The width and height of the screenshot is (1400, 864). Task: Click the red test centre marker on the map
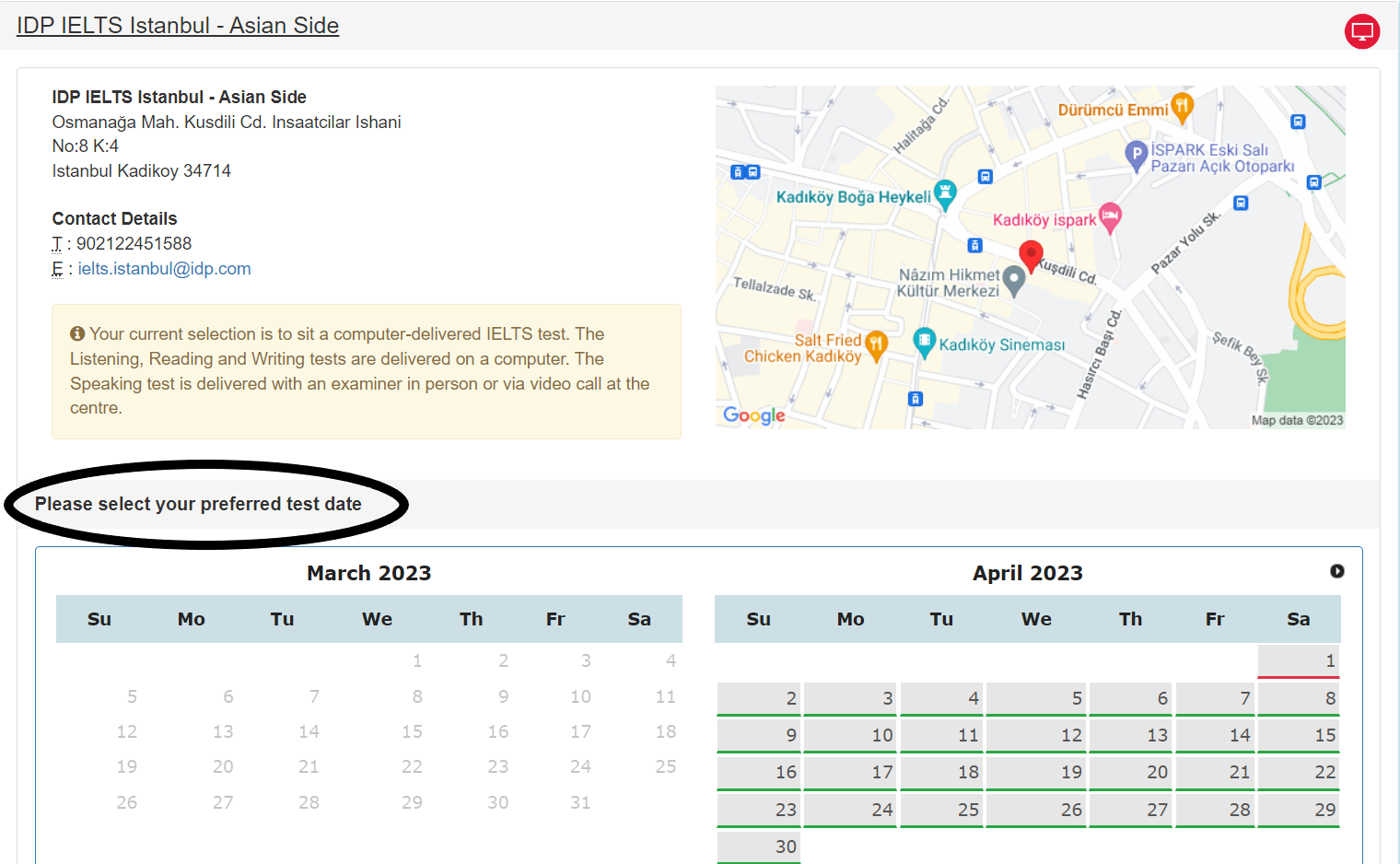tap(1031, 255)
